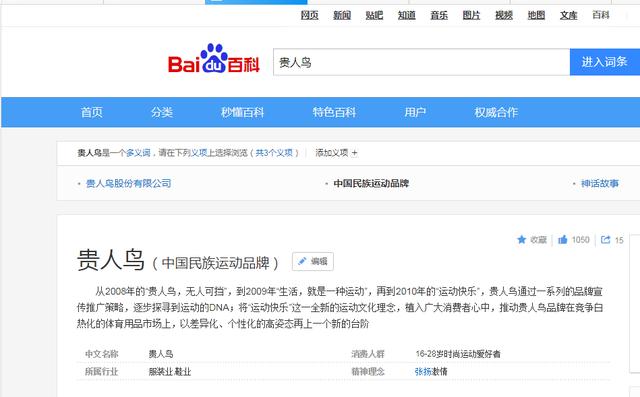Click the star favorite icon
Screen dimensions: 640x397
click(x=521, y=240)
